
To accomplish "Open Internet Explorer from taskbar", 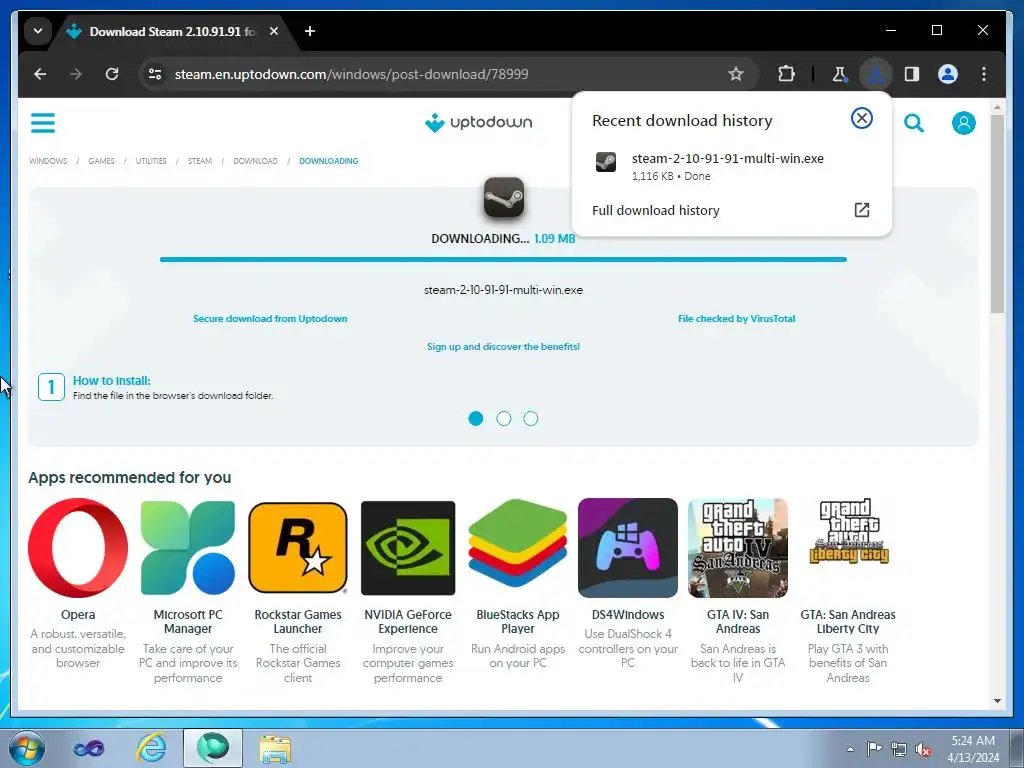I will [152, 748].
